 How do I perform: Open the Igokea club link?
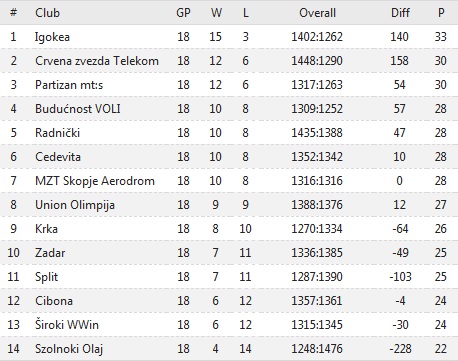click(52, 37)
